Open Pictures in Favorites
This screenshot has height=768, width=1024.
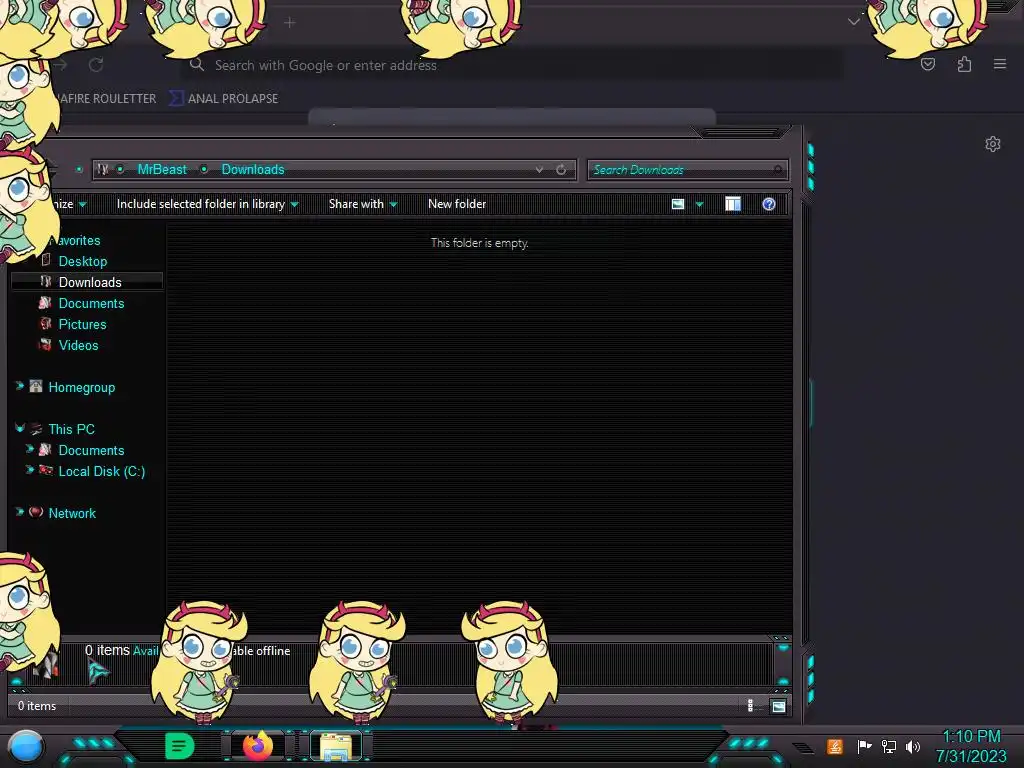[x=82, y=324]
